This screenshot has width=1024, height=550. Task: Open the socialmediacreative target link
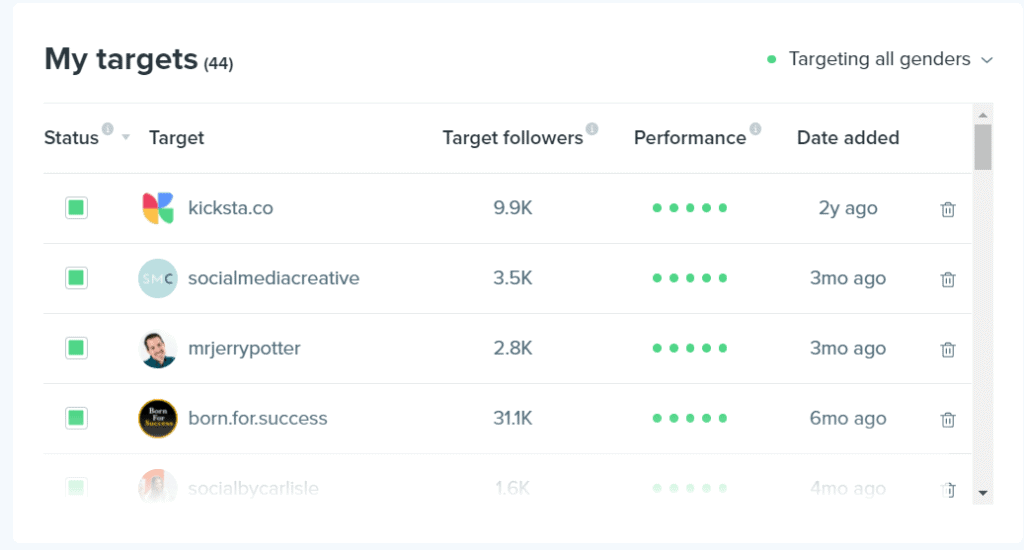pos(273,278)
